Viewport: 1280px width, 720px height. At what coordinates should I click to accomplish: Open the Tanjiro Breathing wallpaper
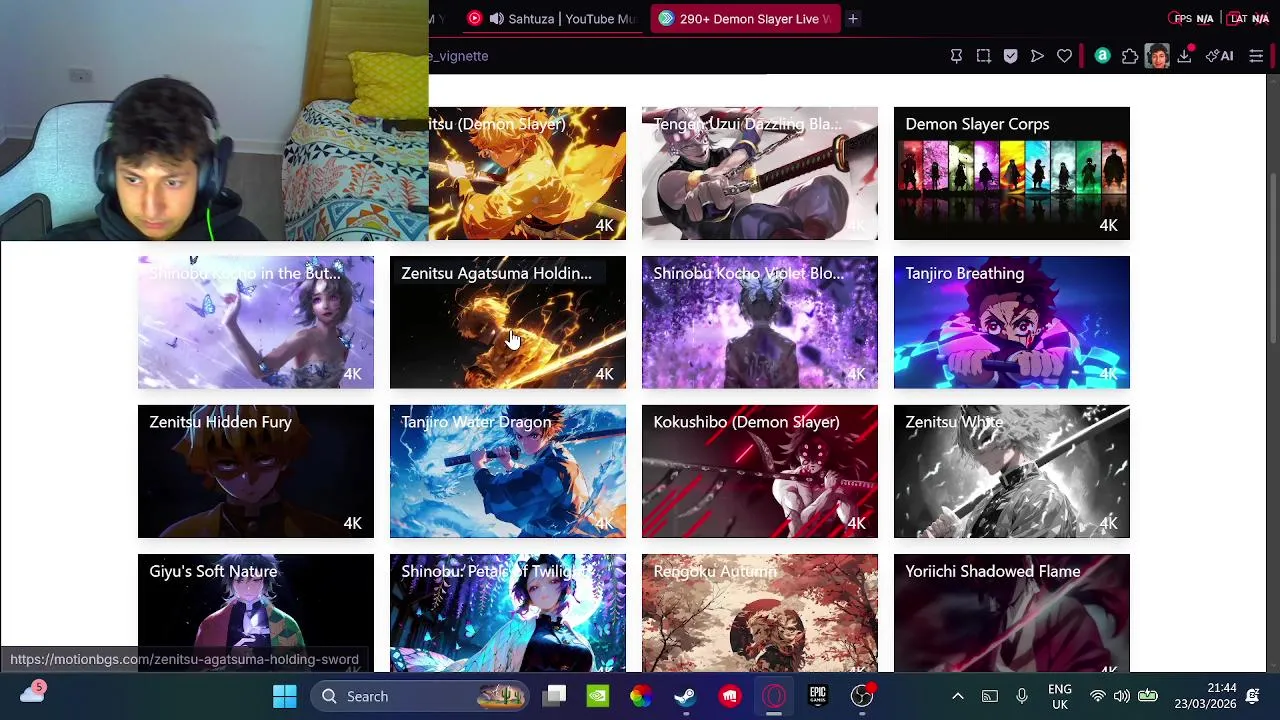[x=1012, y=322]
